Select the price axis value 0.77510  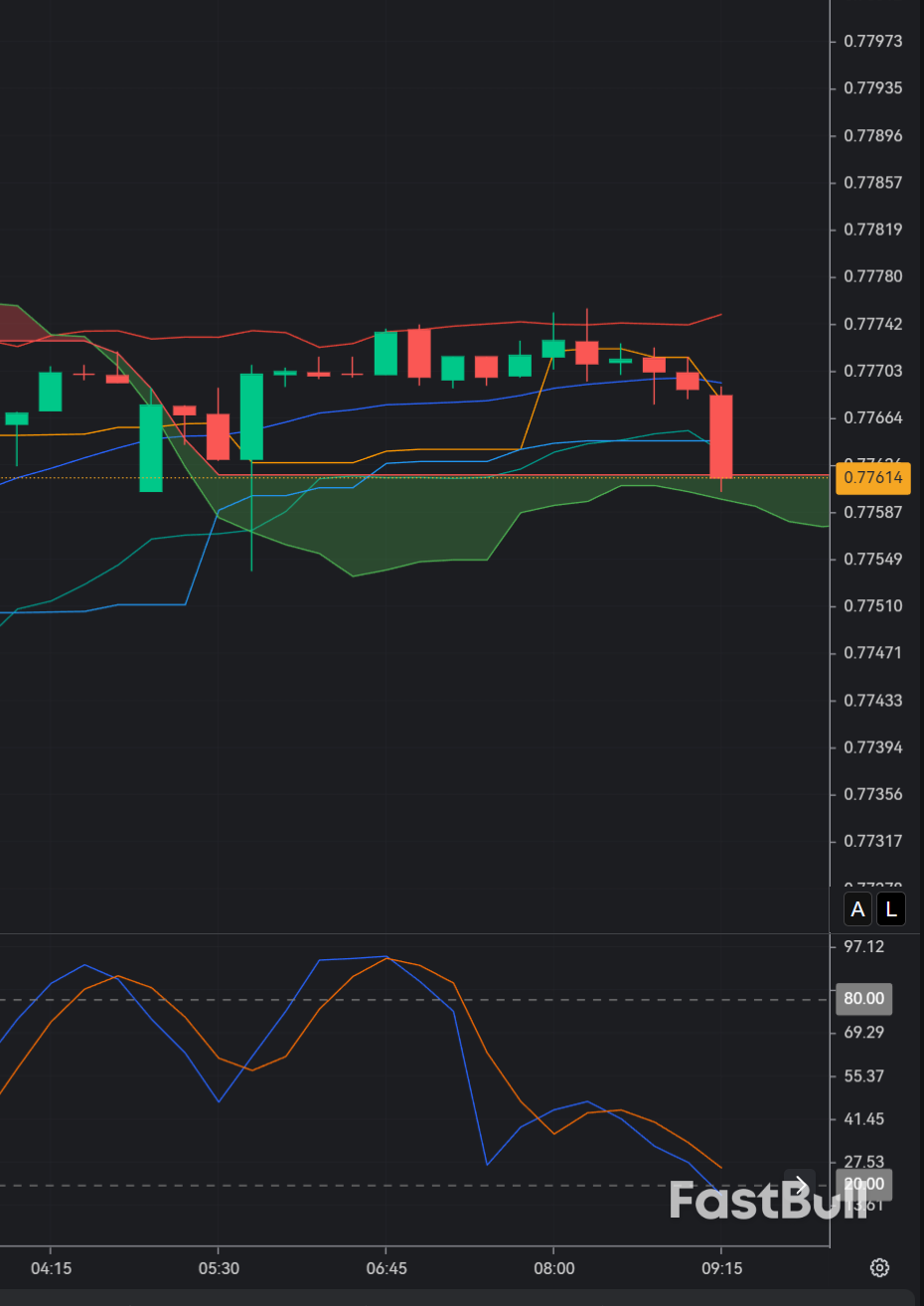[x=871, y=606]
